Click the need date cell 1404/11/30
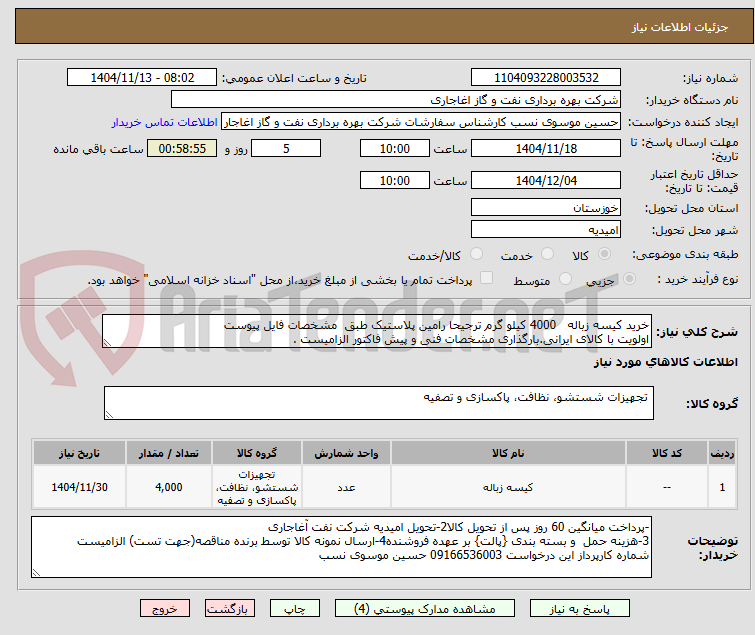The height and width of the screenshot is (635, 755). click(x=79, y=487)
